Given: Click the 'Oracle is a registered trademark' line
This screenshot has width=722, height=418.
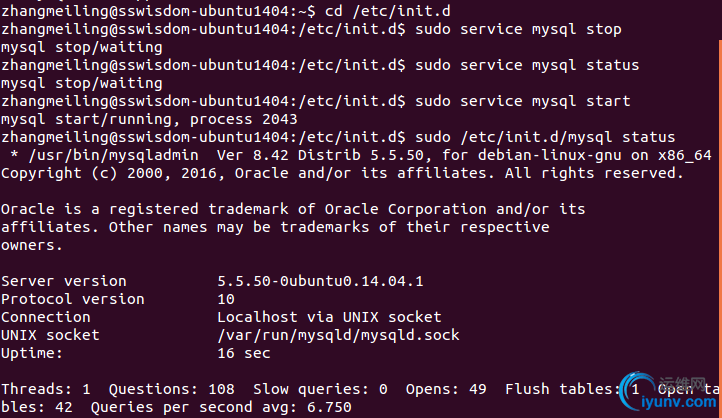Looking at the screenshot, I should pyautogui.click(x=293, y=209).
